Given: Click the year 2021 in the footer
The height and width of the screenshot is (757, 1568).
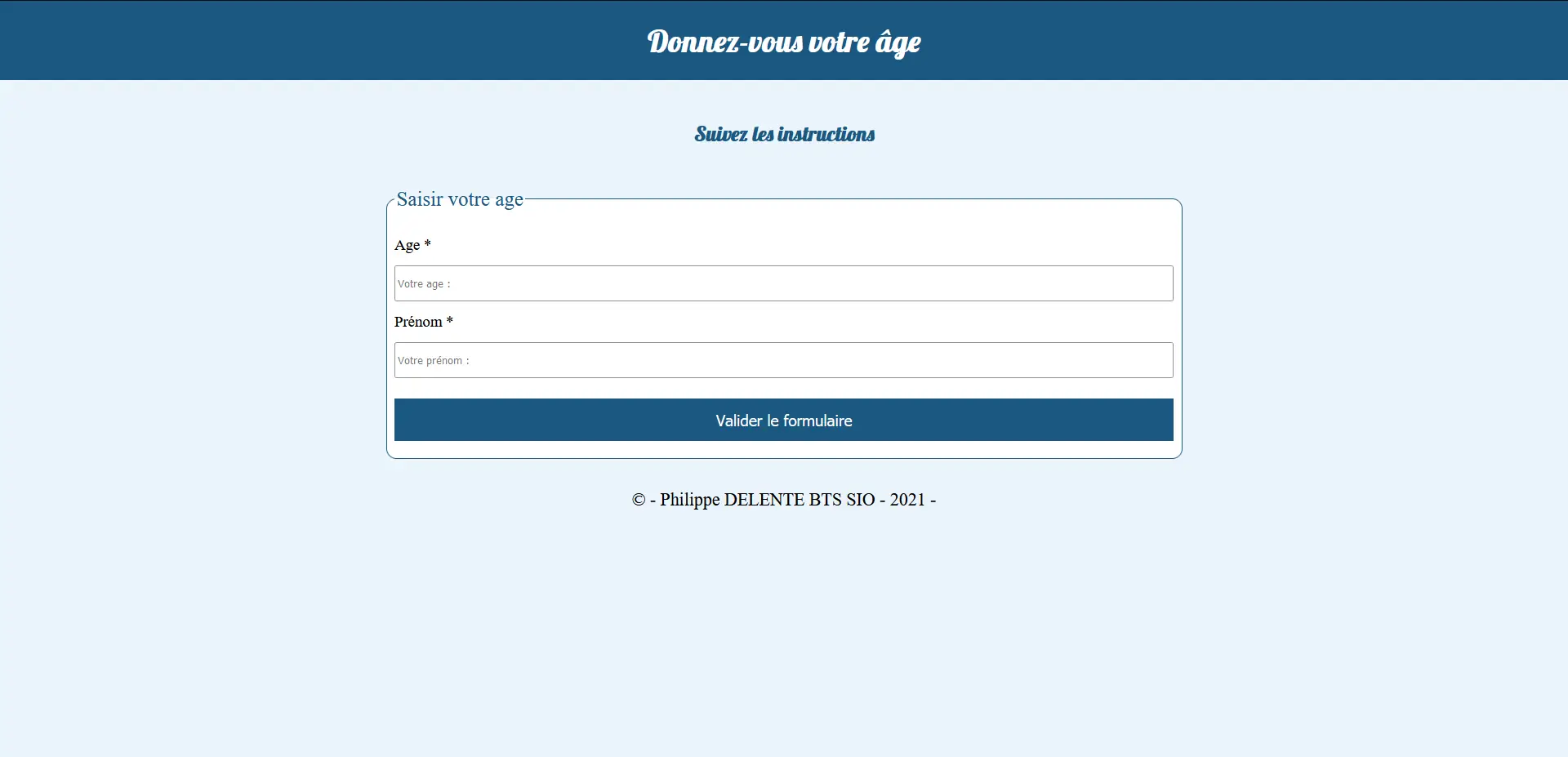Looking at the screenshot, I should coord(907,500).
